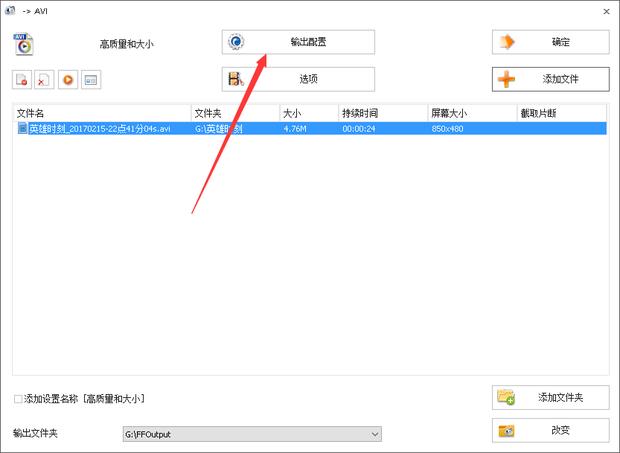Viewport: 620px width, 453px height.
Task: Enable the 添加设置名称 checkbox
Action: coord(19,399)
